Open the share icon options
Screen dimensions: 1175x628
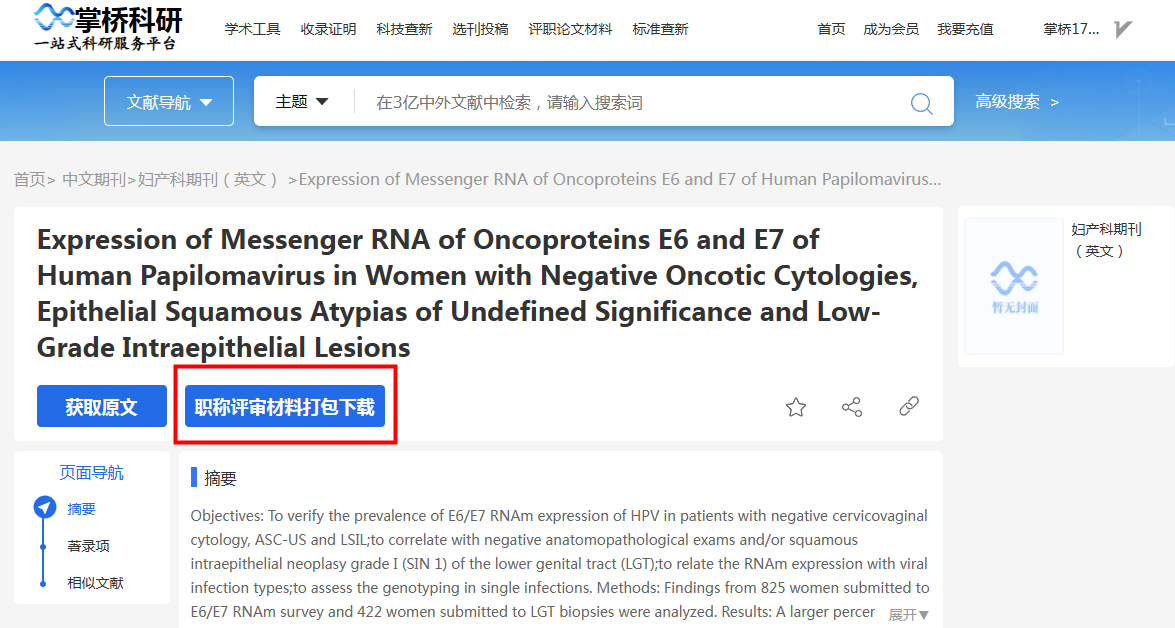(852, 407)
